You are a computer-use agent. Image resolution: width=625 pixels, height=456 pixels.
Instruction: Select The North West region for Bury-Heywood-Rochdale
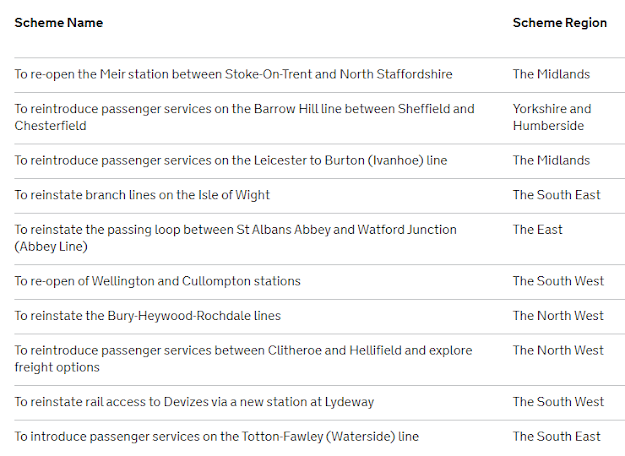558,316
